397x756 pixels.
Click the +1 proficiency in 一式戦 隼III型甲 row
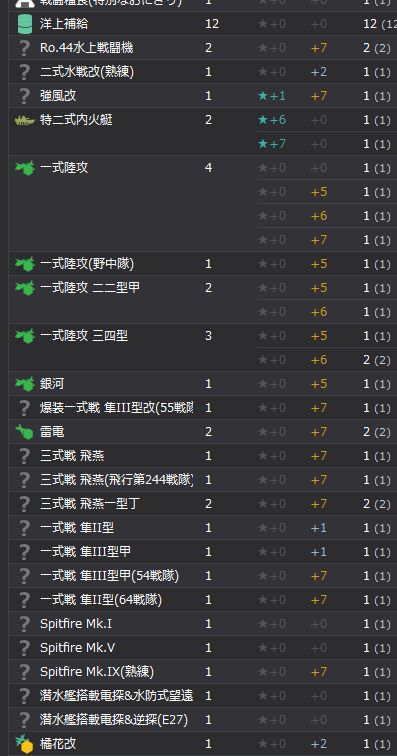click(x=319, y=552)
